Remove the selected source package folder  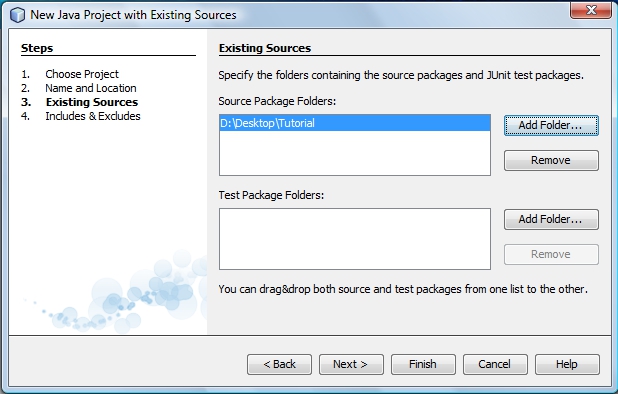click(551, 160)
